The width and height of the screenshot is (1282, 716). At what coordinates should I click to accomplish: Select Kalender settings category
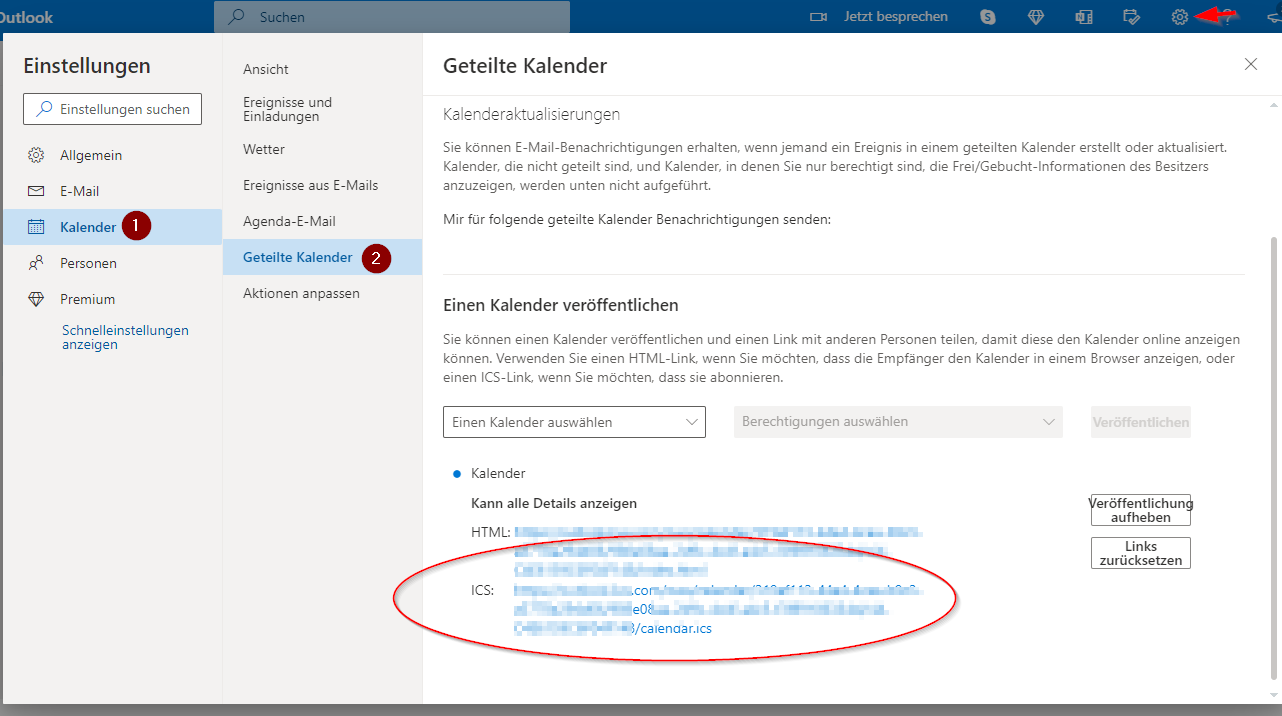click(112, 227)
